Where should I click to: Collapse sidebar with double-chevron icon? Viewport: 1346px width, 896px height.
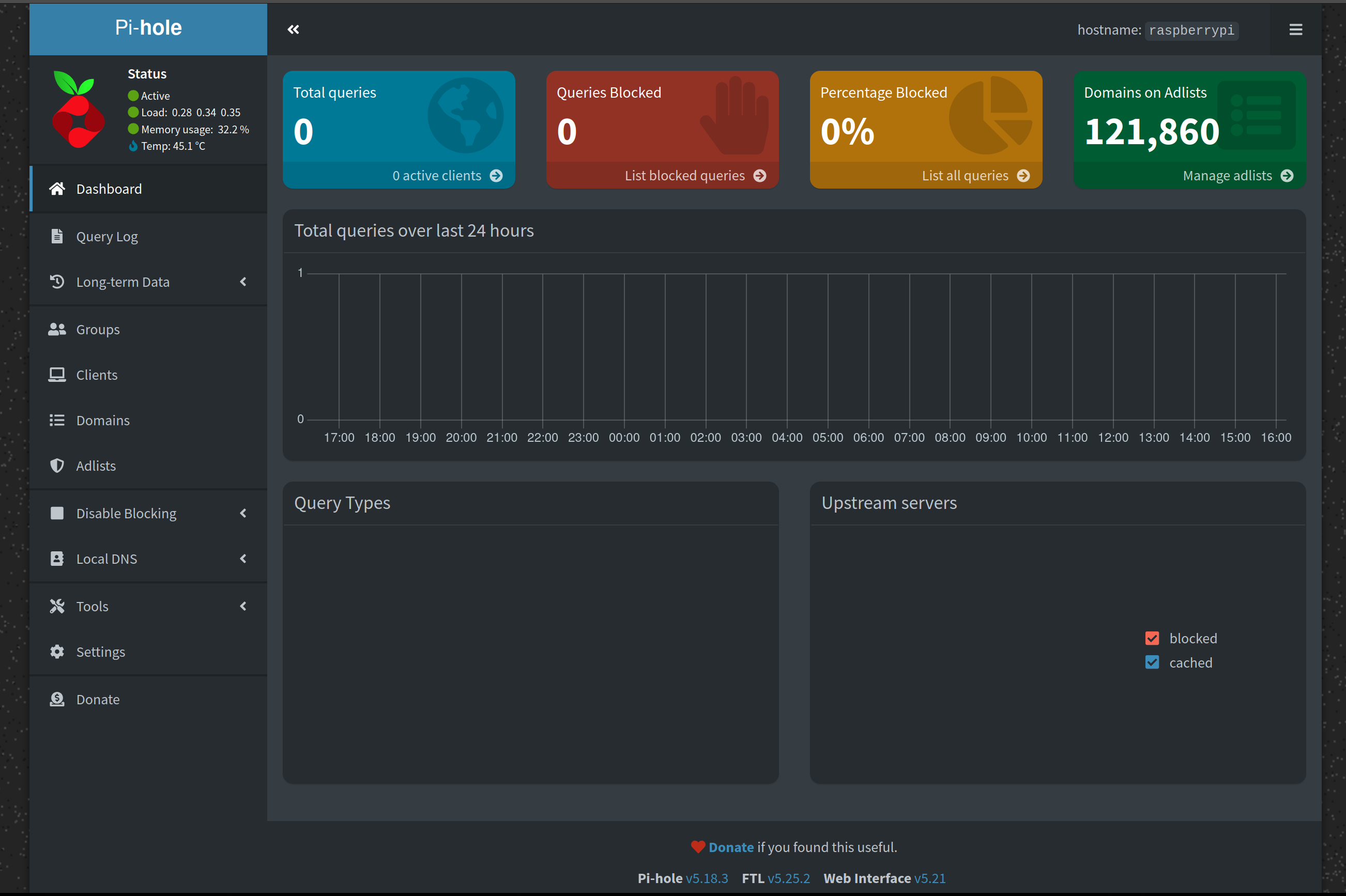pyautogui.click(x=293, y=29)
